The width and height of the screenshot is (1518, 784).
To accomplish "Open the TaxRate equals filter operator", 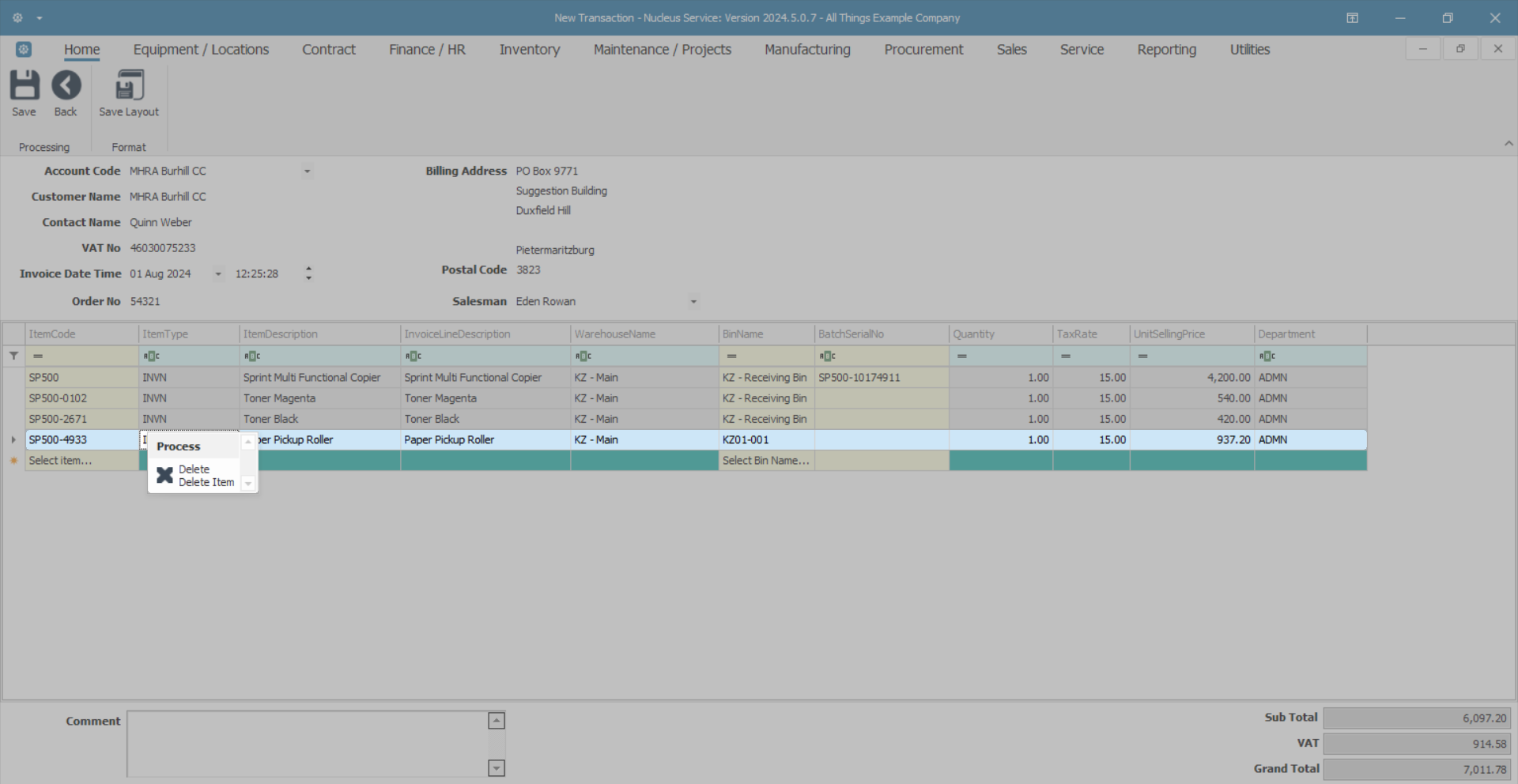I will tap(1066, 356).
